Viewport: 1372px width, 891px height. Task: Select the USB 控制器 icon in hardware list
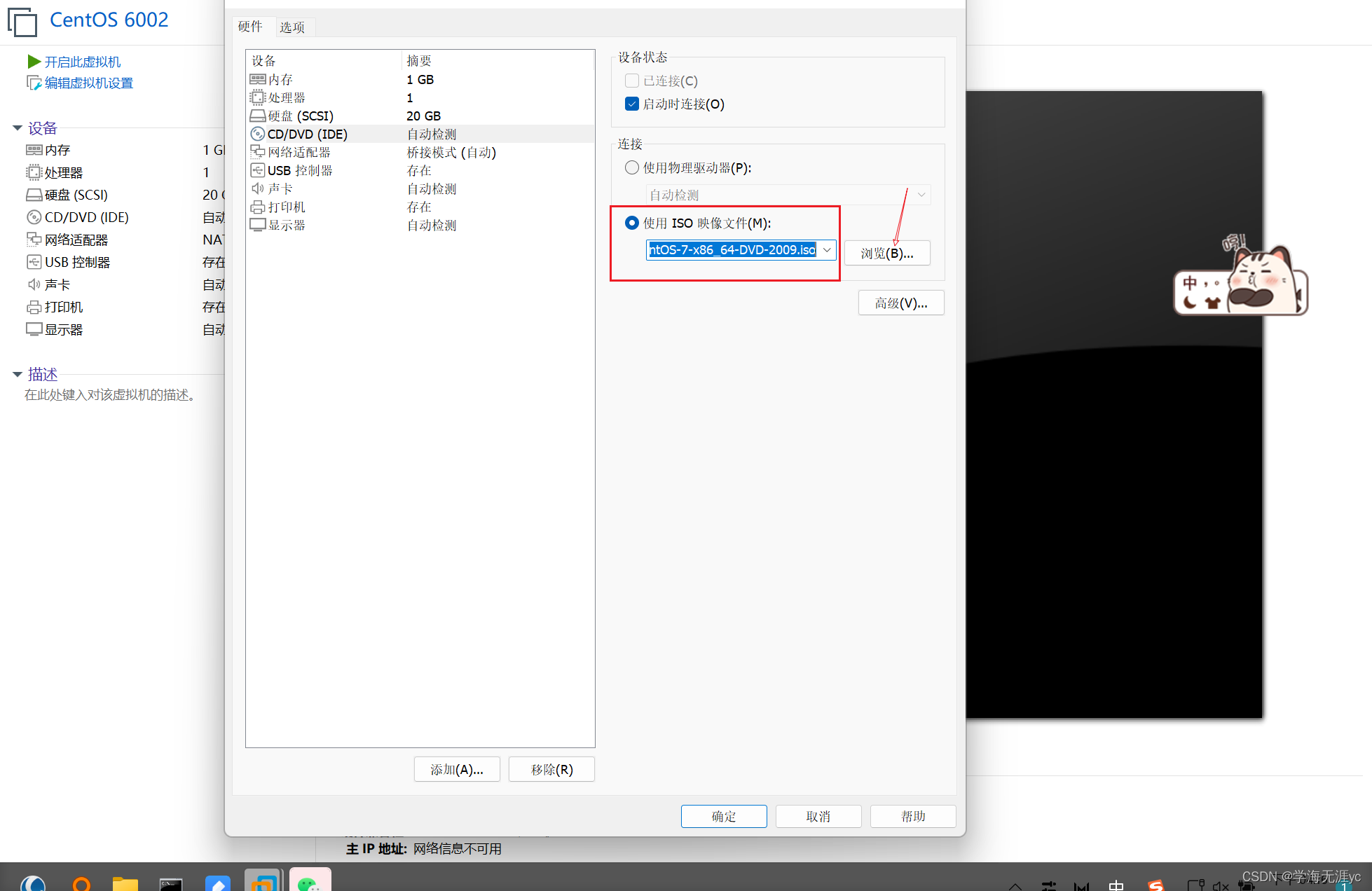click(x=258, y=170)
